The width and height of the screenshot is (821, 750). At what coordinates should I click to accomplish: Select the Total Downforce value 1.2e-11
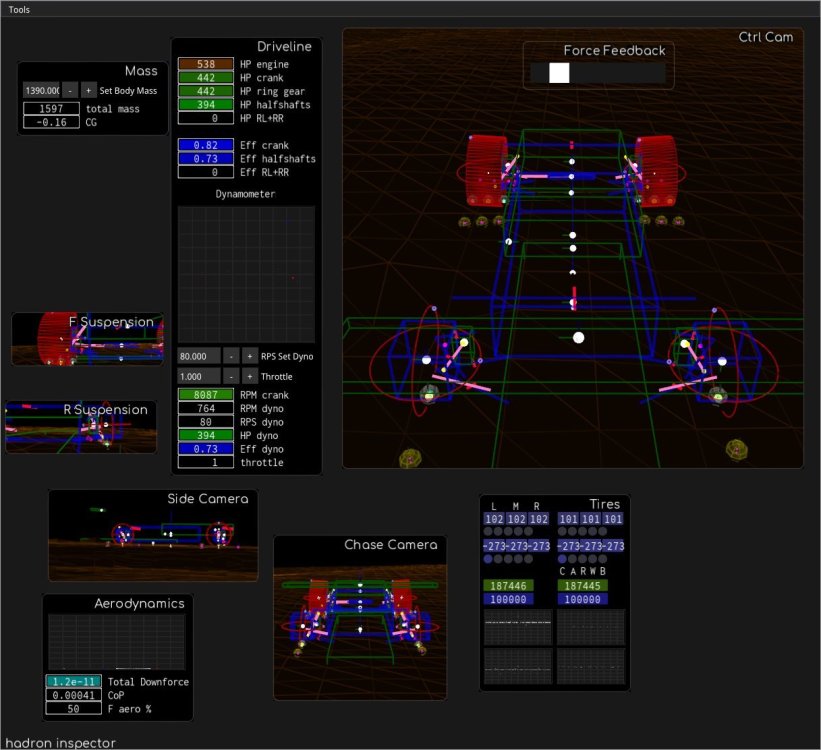click(x=74, y=681)
